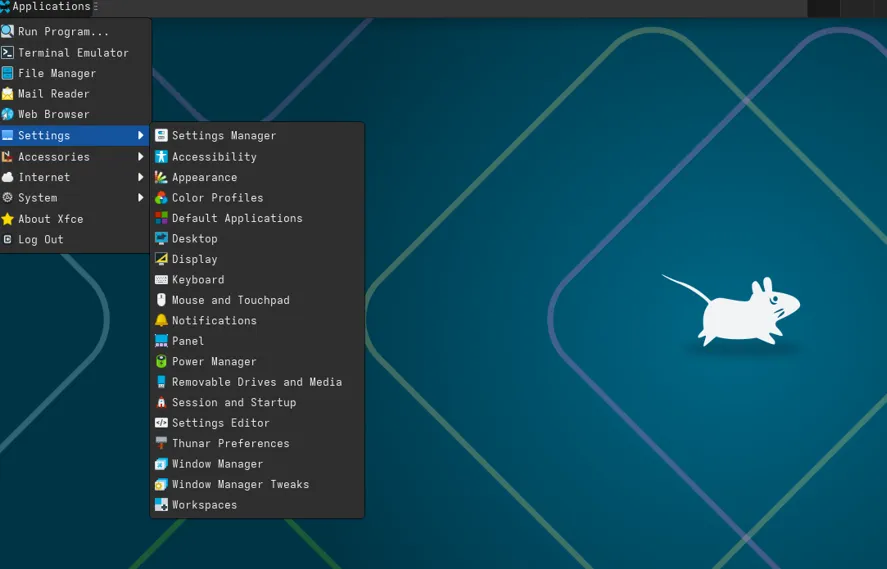Open Accessibility settings entry
The width and height of the screenshot is (887, 569).
257,157
